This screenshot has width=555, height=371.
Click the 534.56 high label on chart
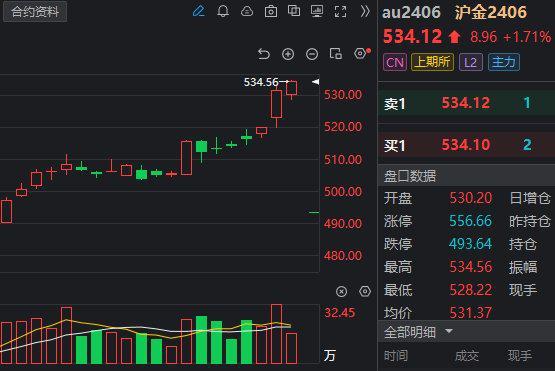click(x=261, y=82)
